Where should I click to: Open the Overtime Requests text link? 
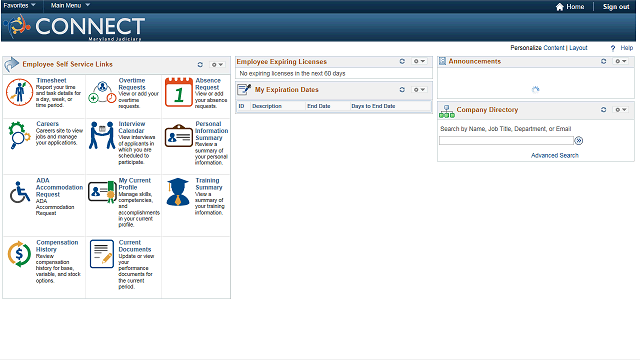coord(132,84)
